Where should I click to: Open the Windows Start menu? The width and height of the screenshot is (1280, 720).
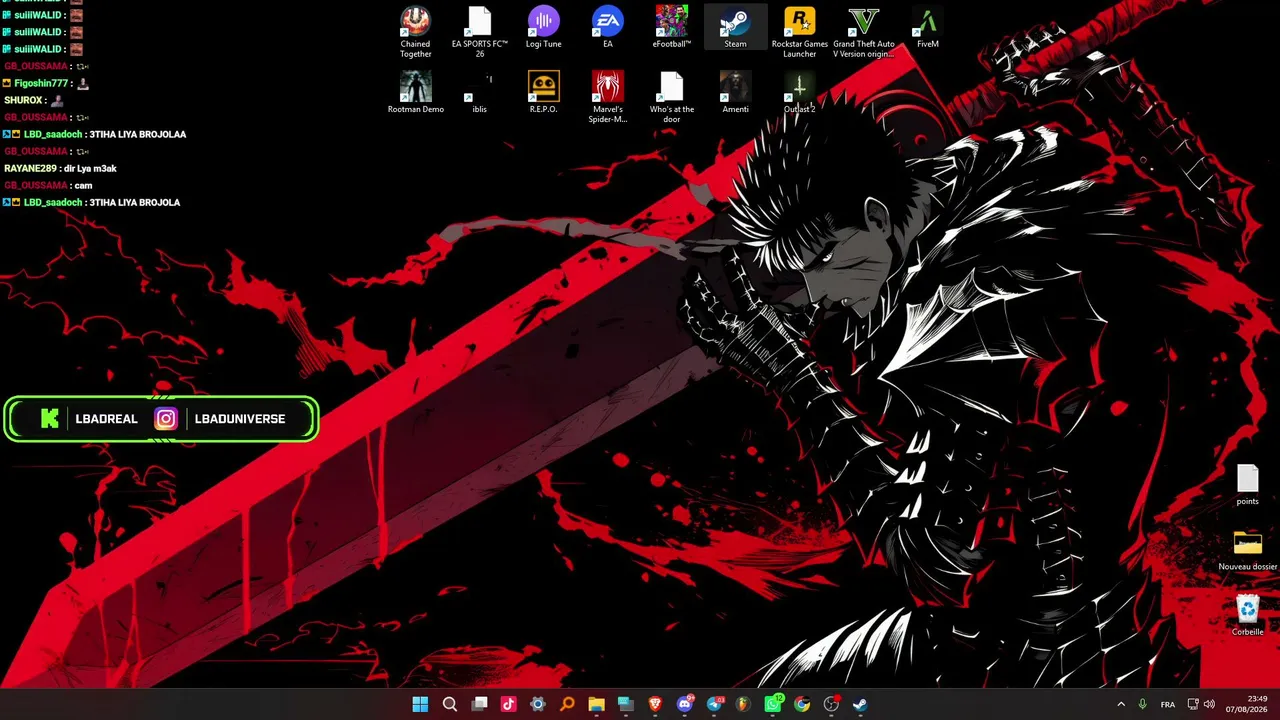coord(420,704)
